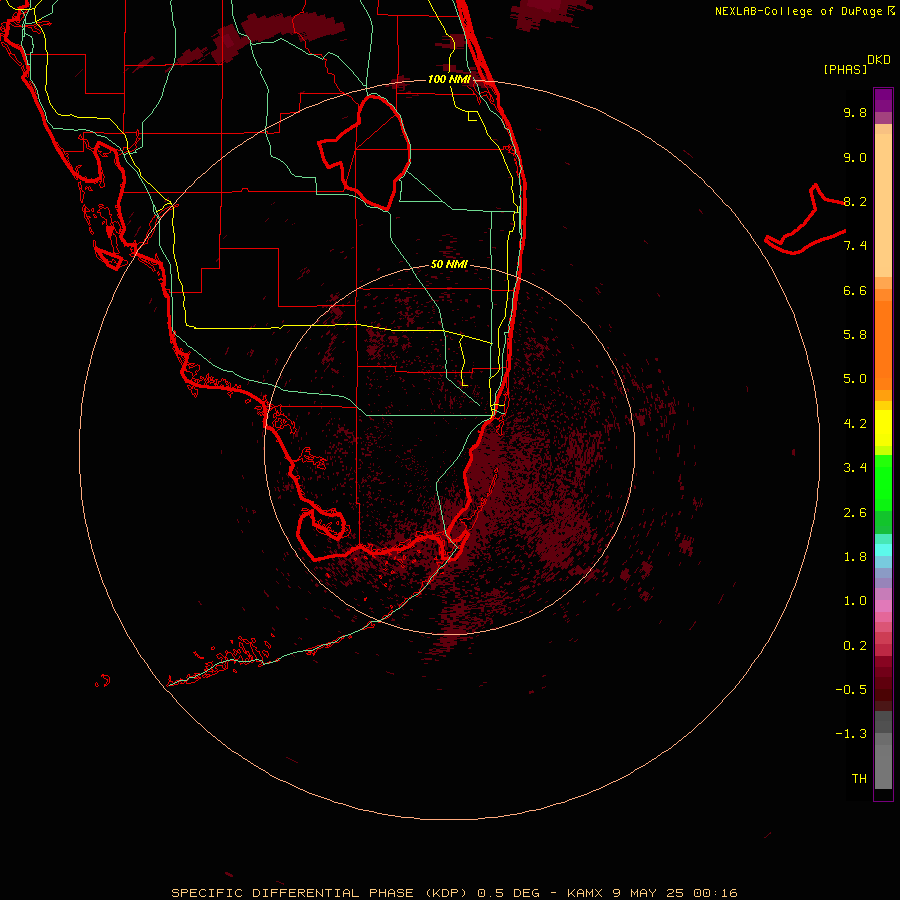Click the yellow swatch in the color scale
Image resolution: width=900 pixels, height=900 pixels.
(x=883, y=428)
